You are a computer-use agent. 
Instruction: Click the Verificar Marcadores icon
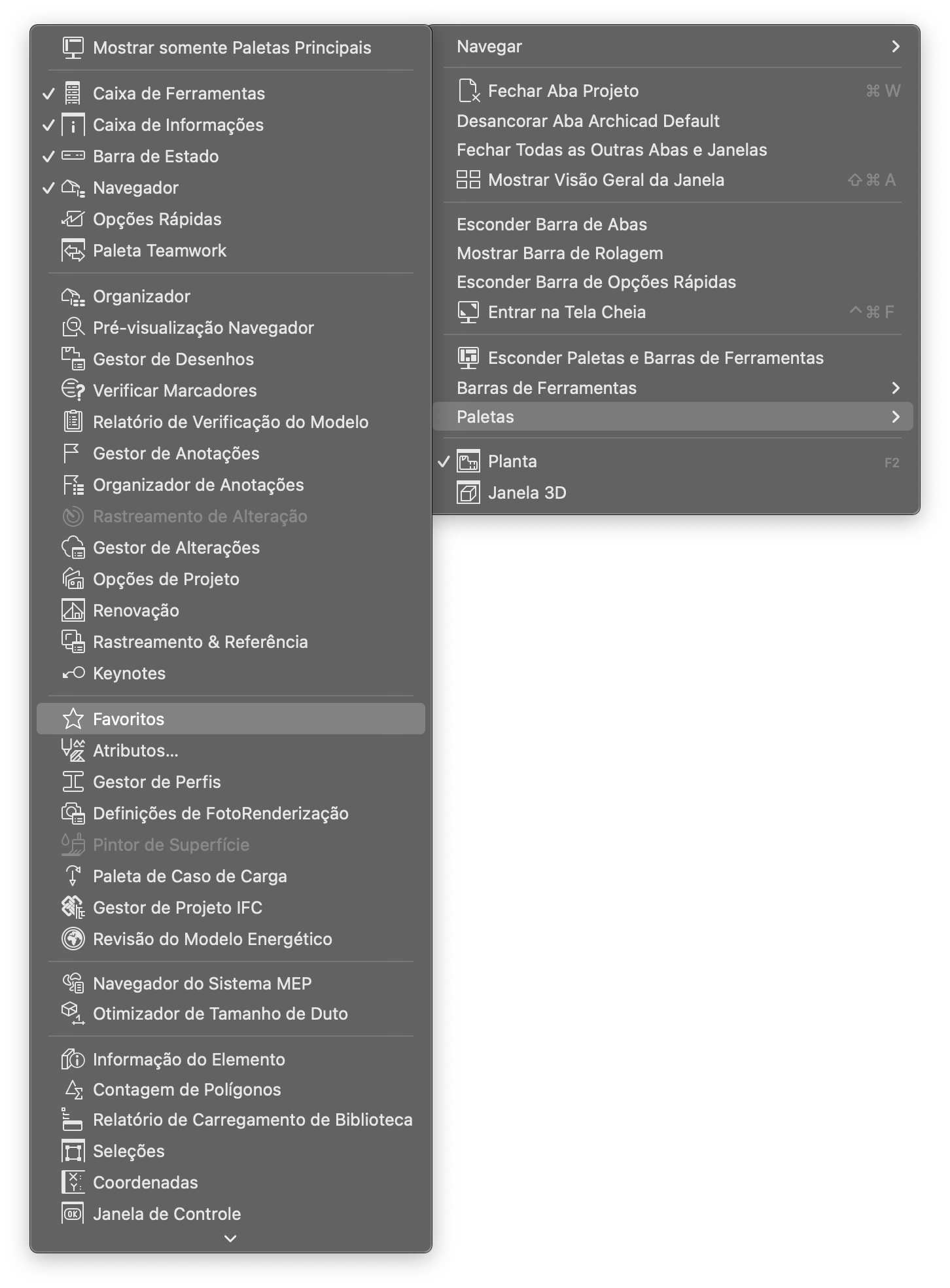(x=73, y=390)
